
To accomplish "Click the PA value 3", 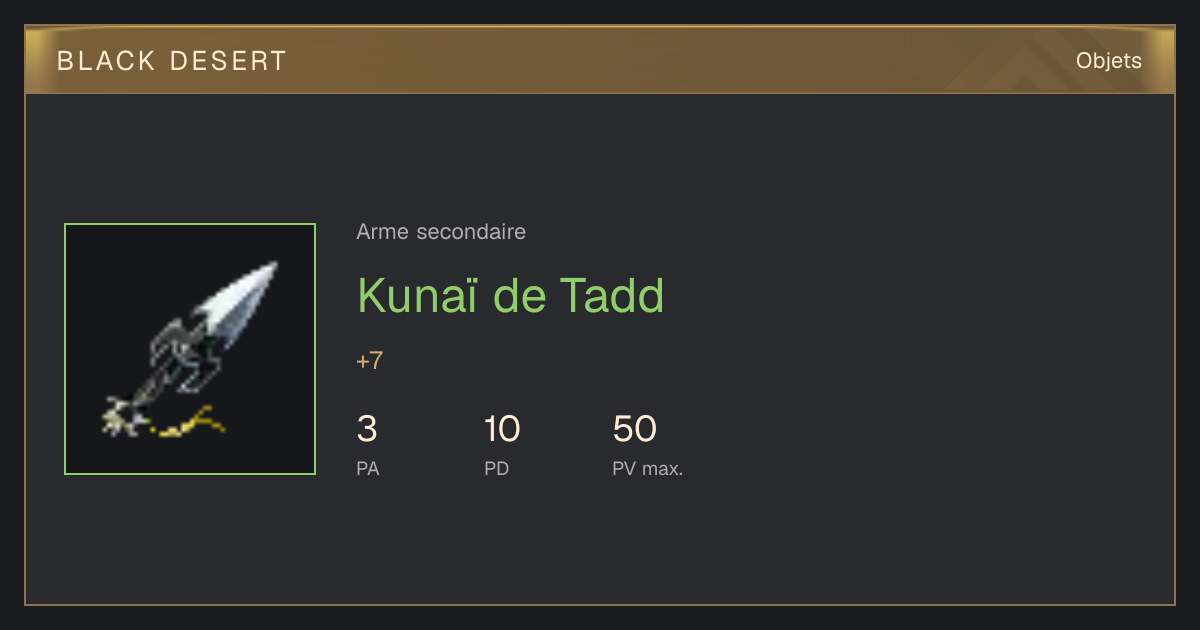I will 367,429.
